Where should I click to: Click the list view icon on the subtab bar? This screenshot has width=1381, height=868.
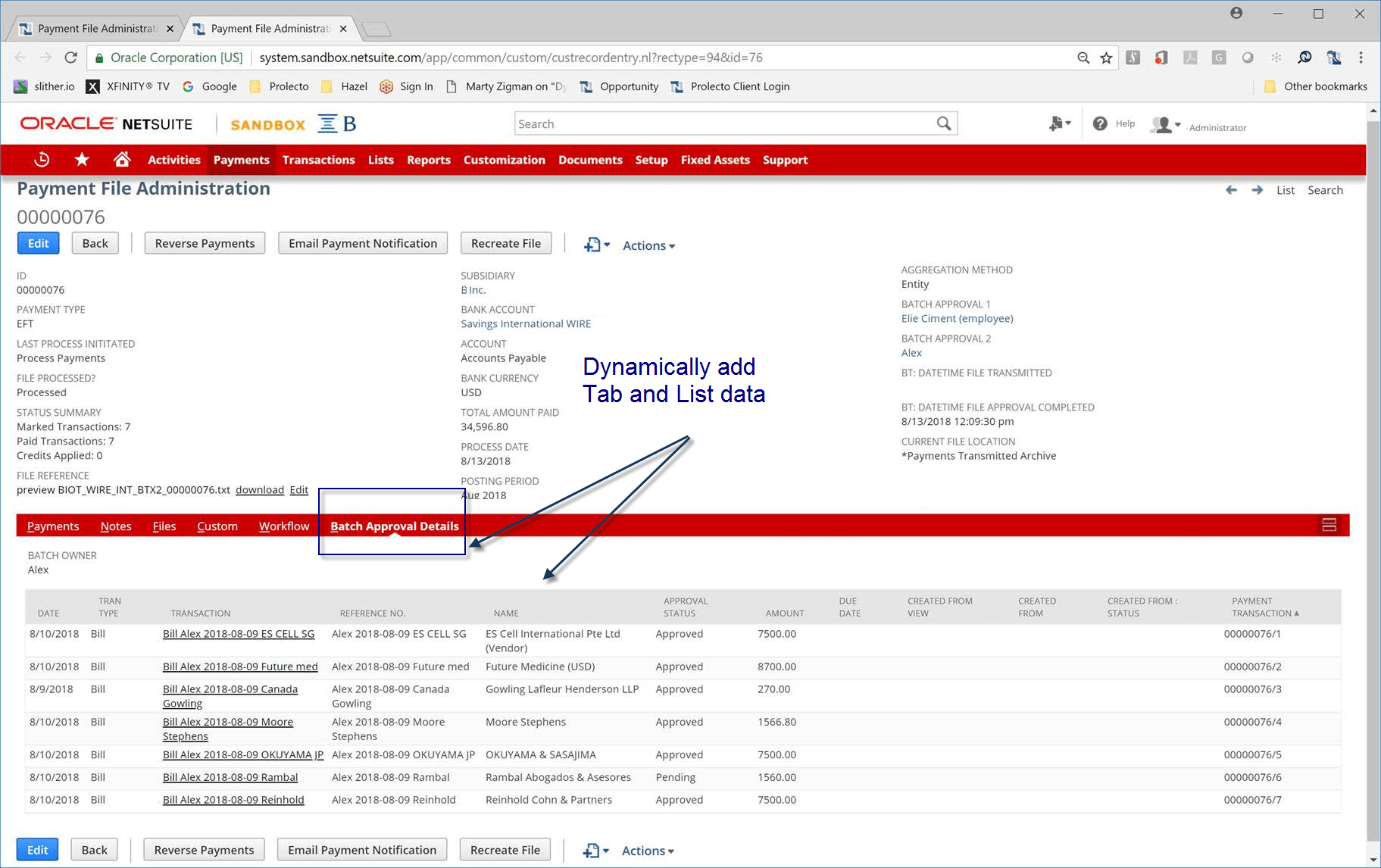(1329, 524)
